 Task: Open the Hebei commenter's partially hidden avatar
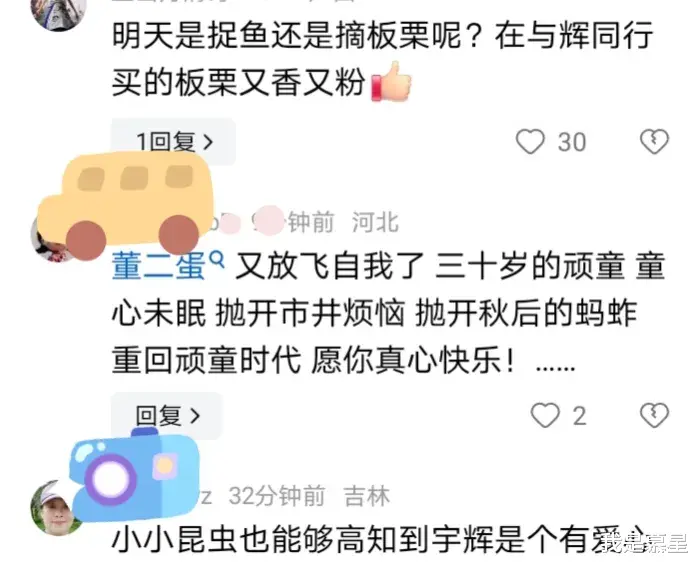click(49, 239)
